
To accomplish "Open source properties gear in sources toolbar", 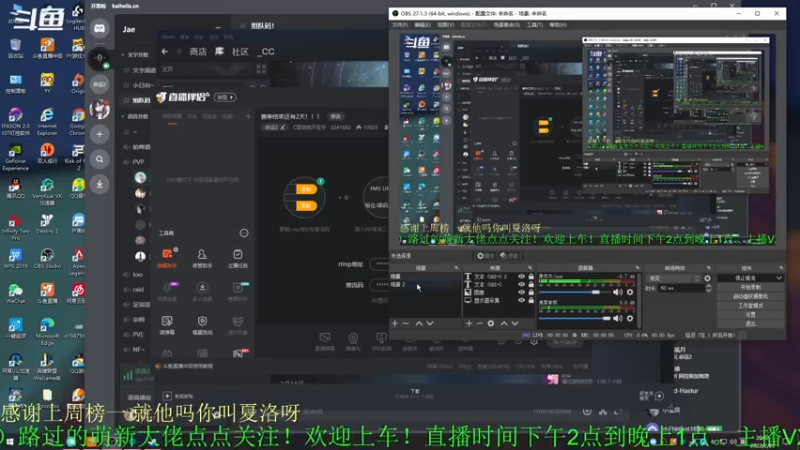I will [491, 323].
